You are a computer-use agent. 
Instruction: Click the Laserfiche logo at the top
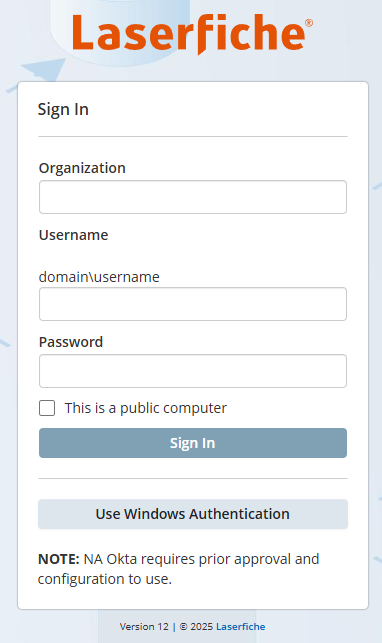tap(192, 34)
